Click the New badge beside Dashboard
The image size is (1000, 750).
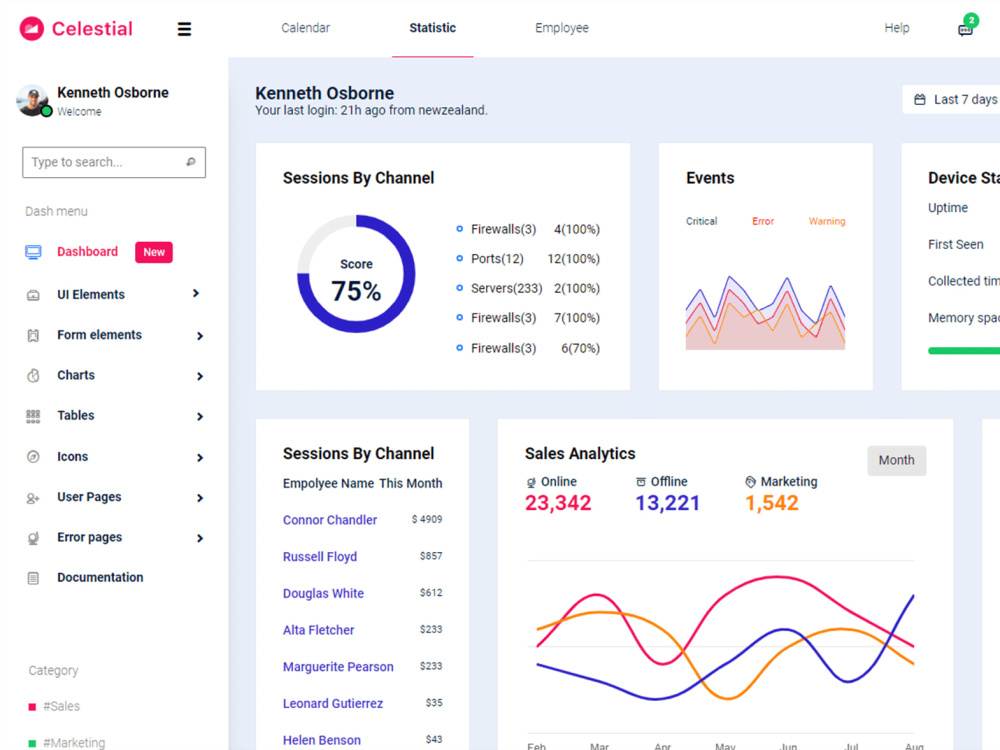tap(154, 252)
